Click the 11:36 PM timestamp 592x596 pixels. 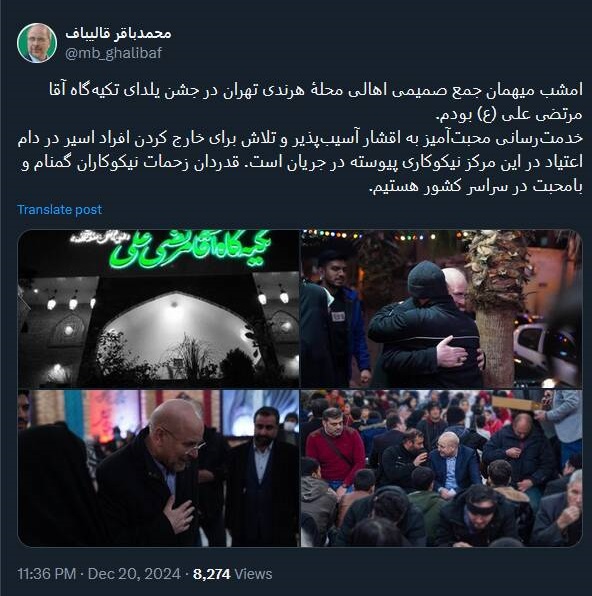pos(46,574)
